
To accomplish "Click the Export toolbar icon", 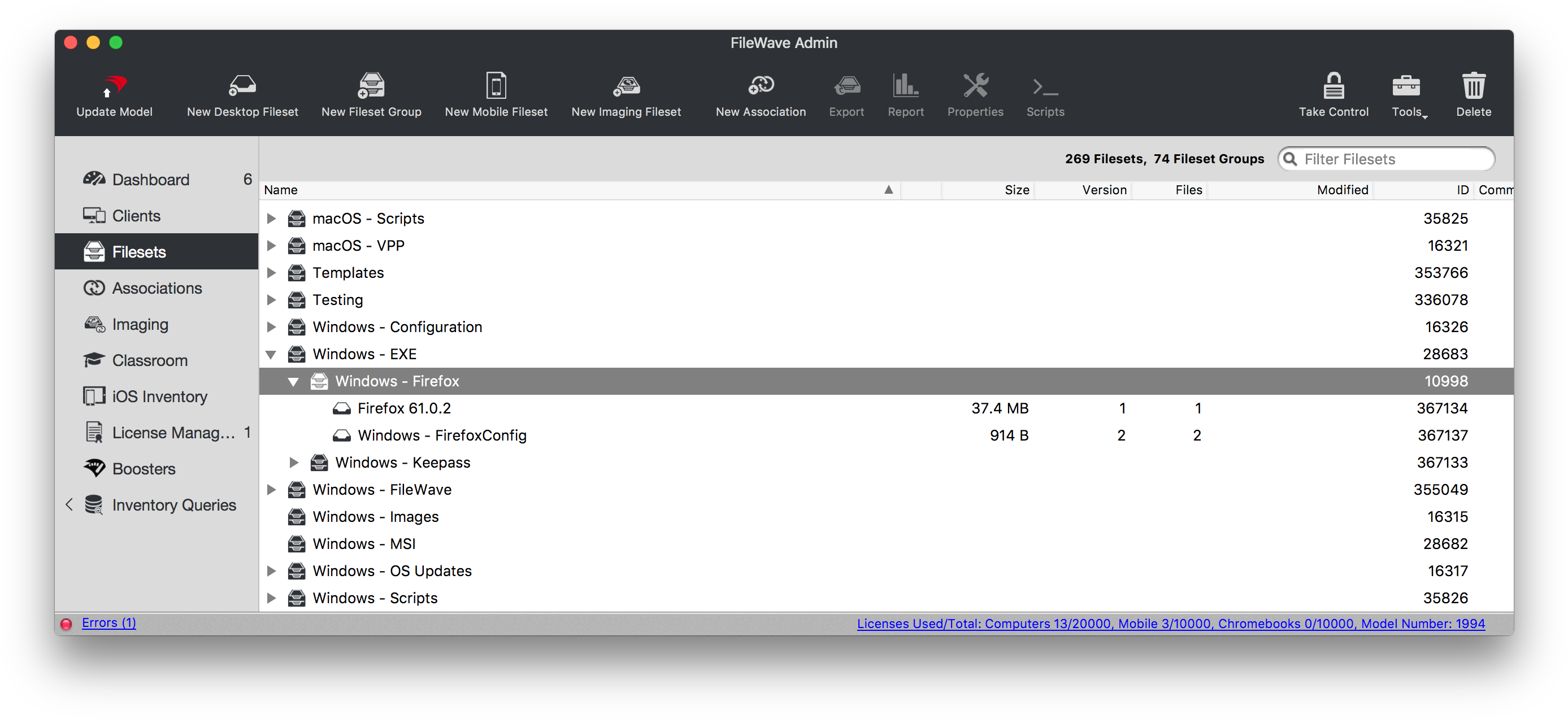I will point(846,86).
